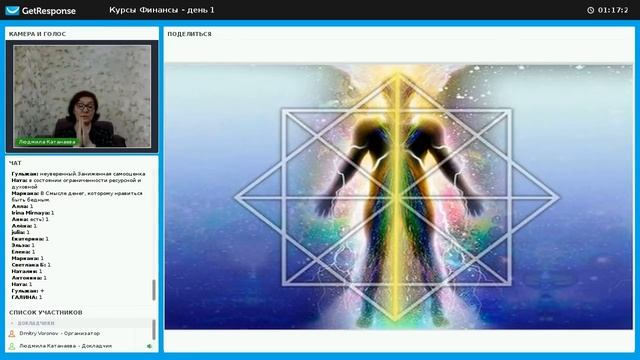
Task: Click the GetResponse envelope logo icon
Action: pos(12,11)
